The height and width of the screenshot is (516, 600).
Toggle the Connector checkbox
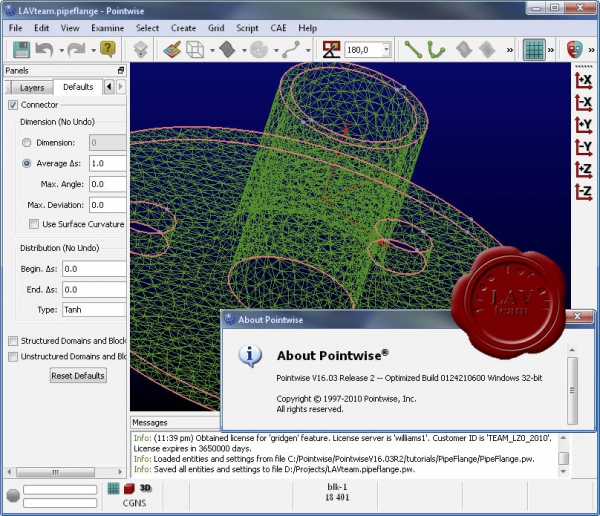click(x=13, y=105)
